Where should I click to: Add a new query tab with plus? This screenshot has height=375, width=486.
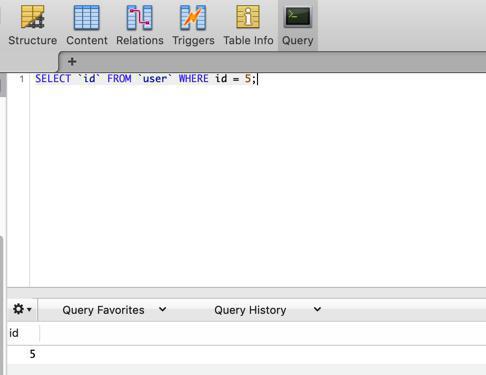click(x=72, y=62)
